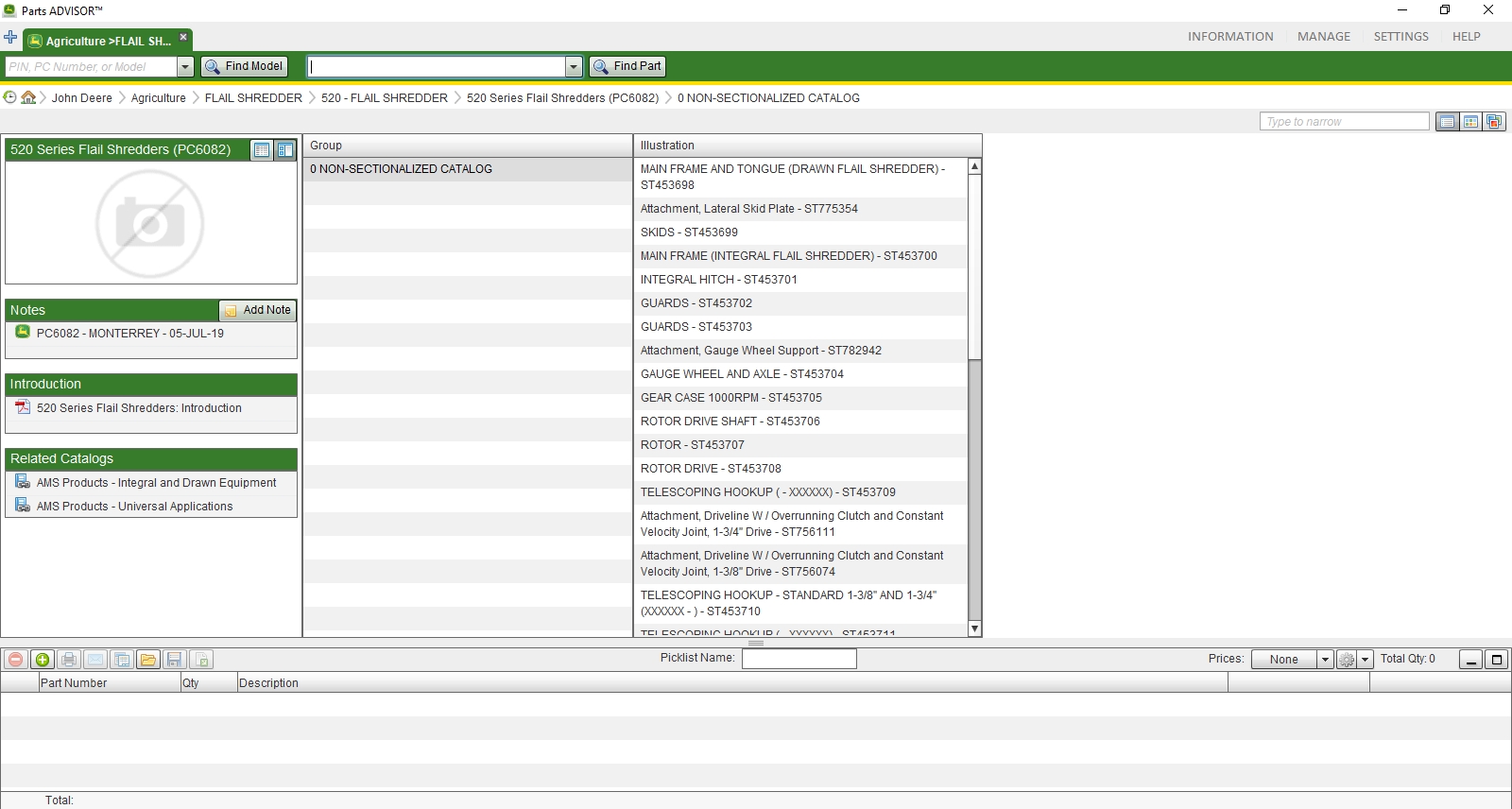Open the SETTINGS menu

tap(1400, 37)
